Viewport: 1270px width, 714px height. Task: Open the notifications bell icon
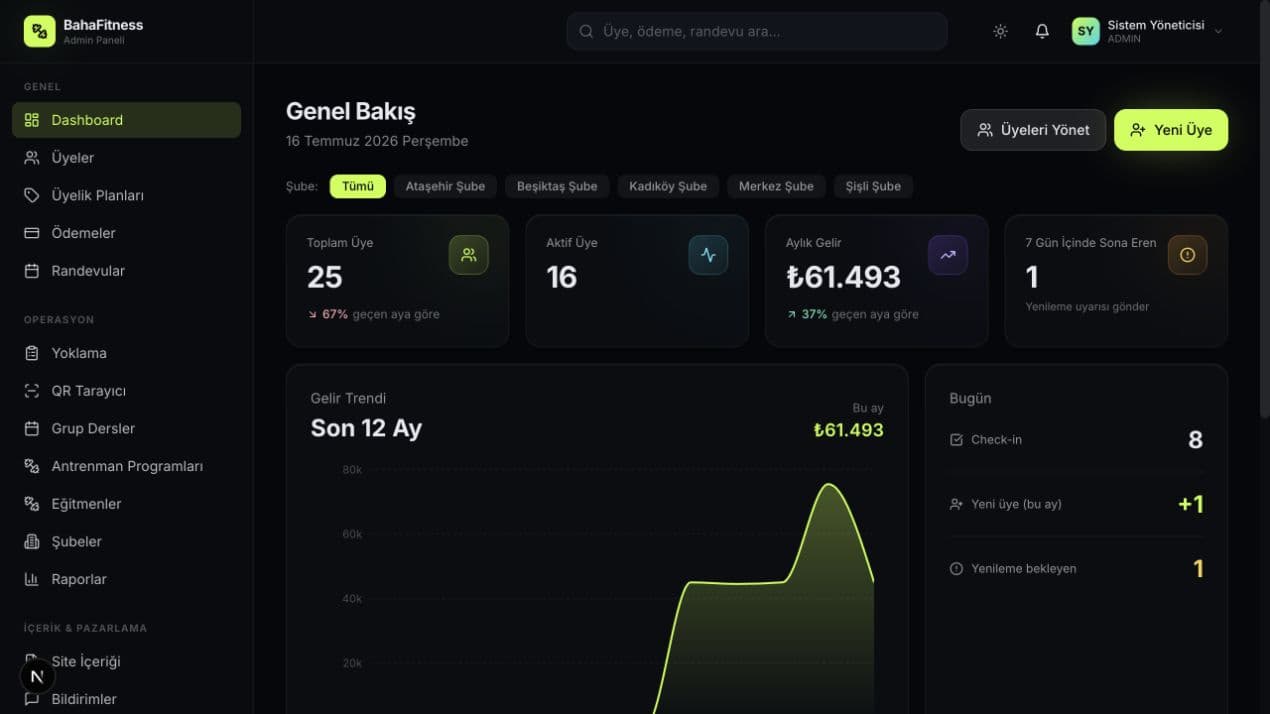click(x=1042, y=31)
